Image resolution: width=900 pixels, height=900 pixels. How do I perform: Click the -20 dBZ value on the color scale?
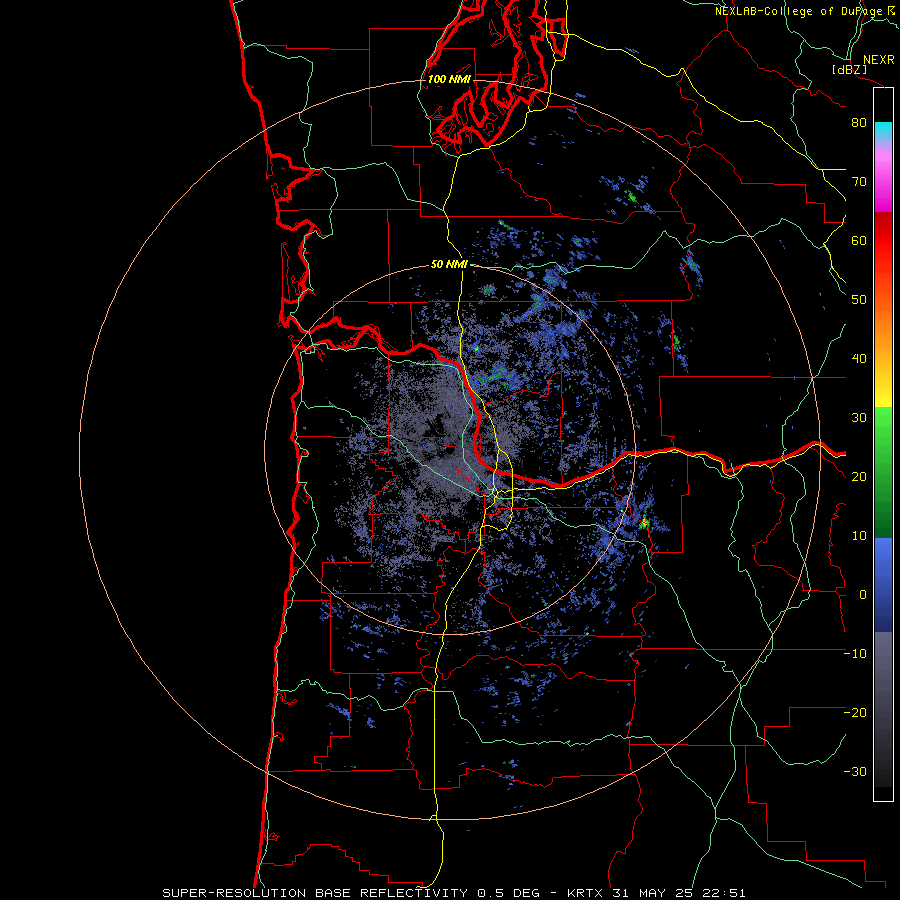coord(855,713)
